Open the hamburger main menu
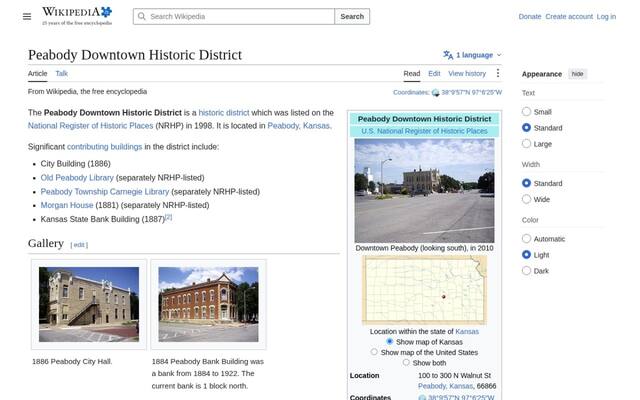Screen dimensions: 640x400 click(x=27, y=16)
